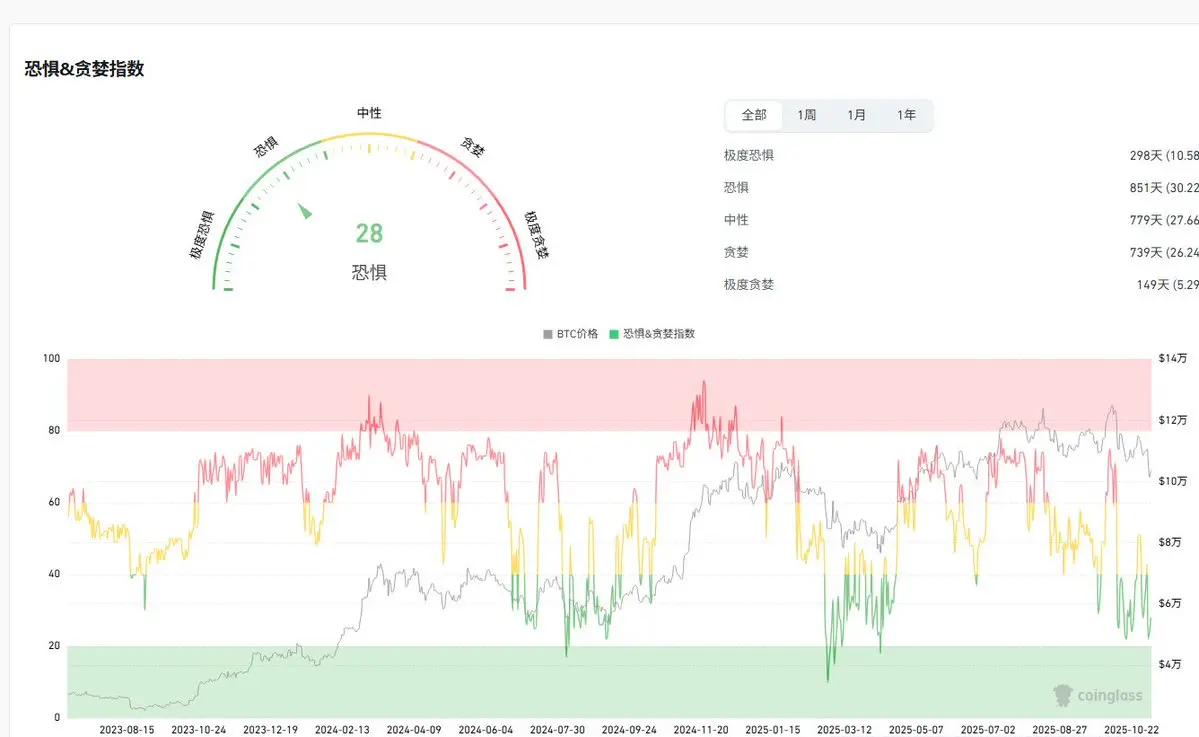Click the 极度贪婪 statistics row label

(749, 284)
